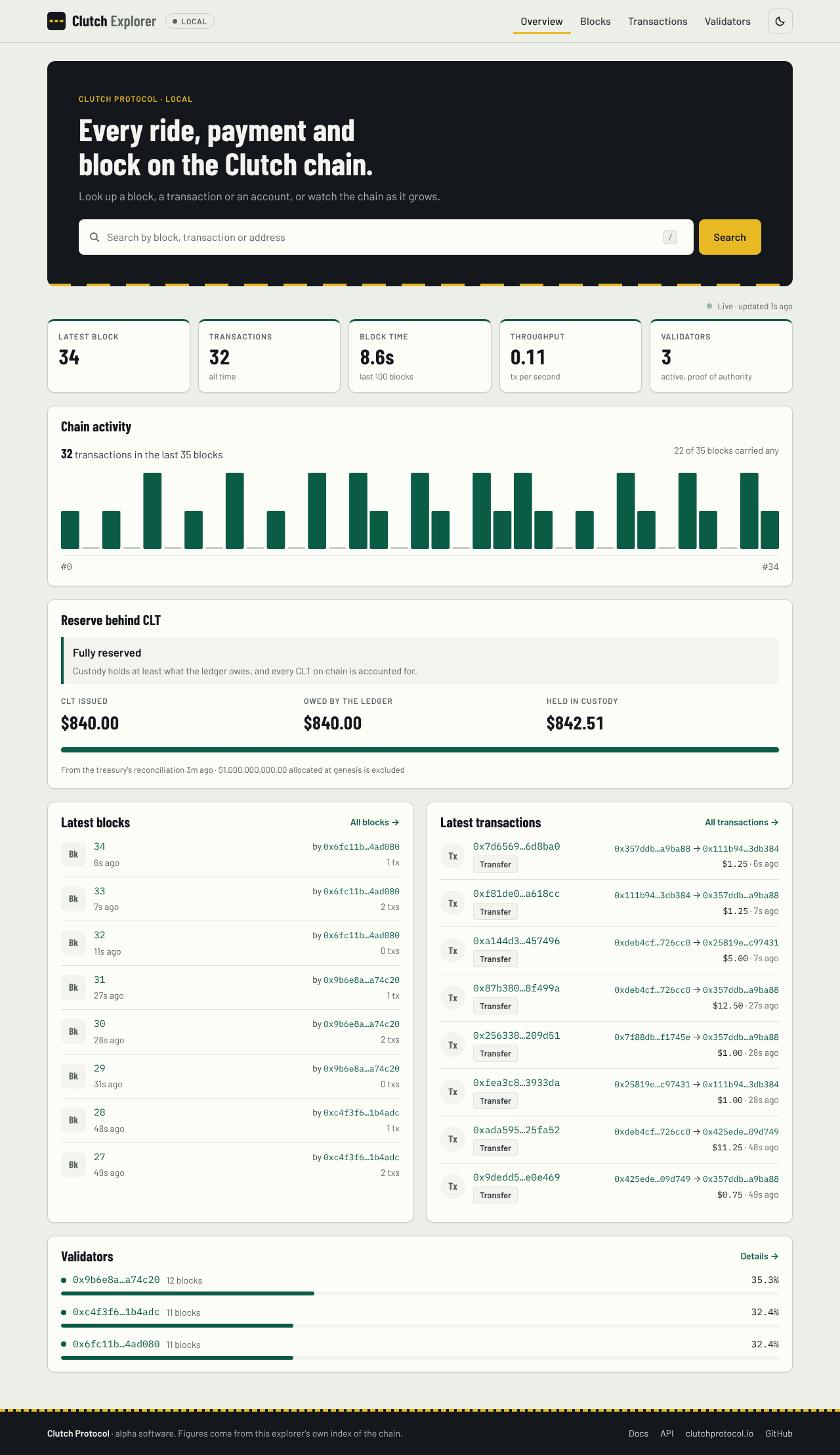The image size is (840, 1455).
Task: Click the "Live · updated 1s ago" status
Action: 749,307
